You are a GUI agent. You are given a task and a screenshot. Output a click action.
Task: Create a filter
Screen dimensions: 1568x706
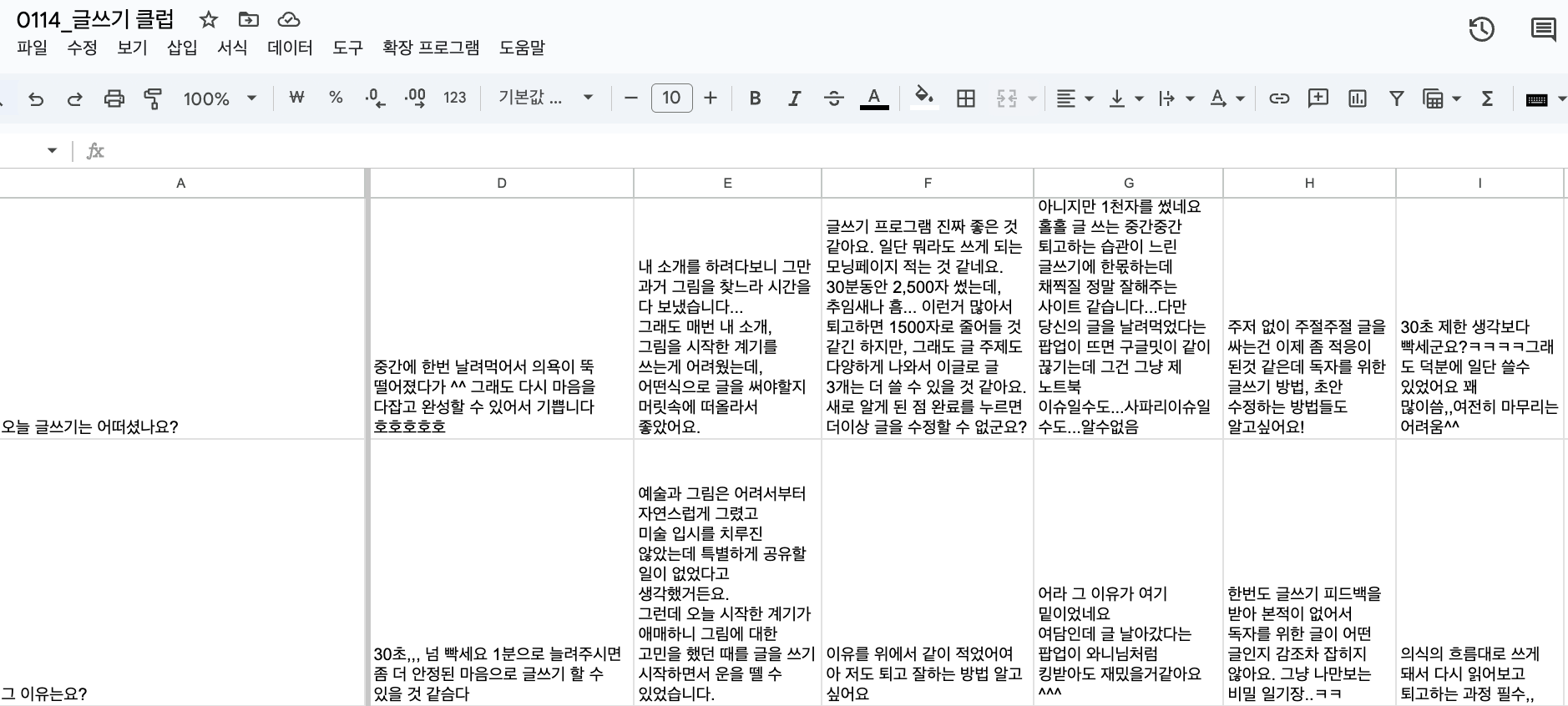pos(1396,98)
